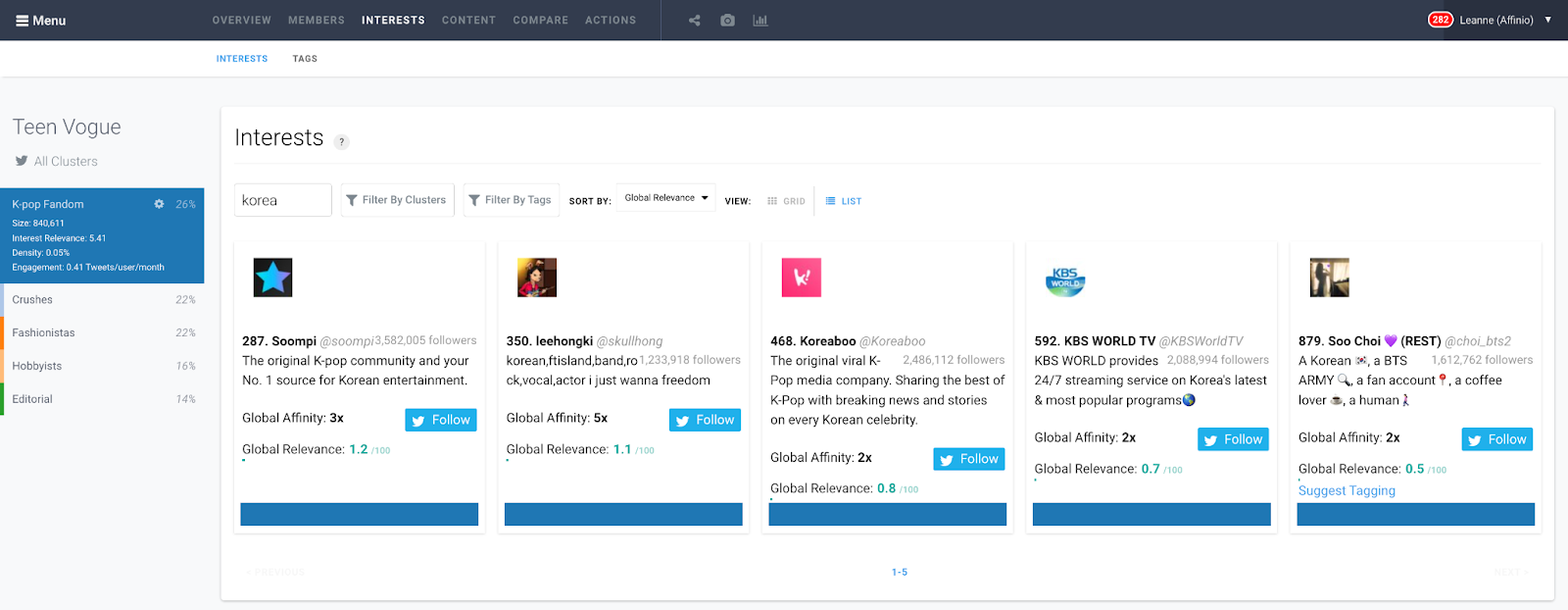The width and height of the screenshot is (1568, 610).
Task: Follow Soompi on Twitter
Action: coord(441,420)
